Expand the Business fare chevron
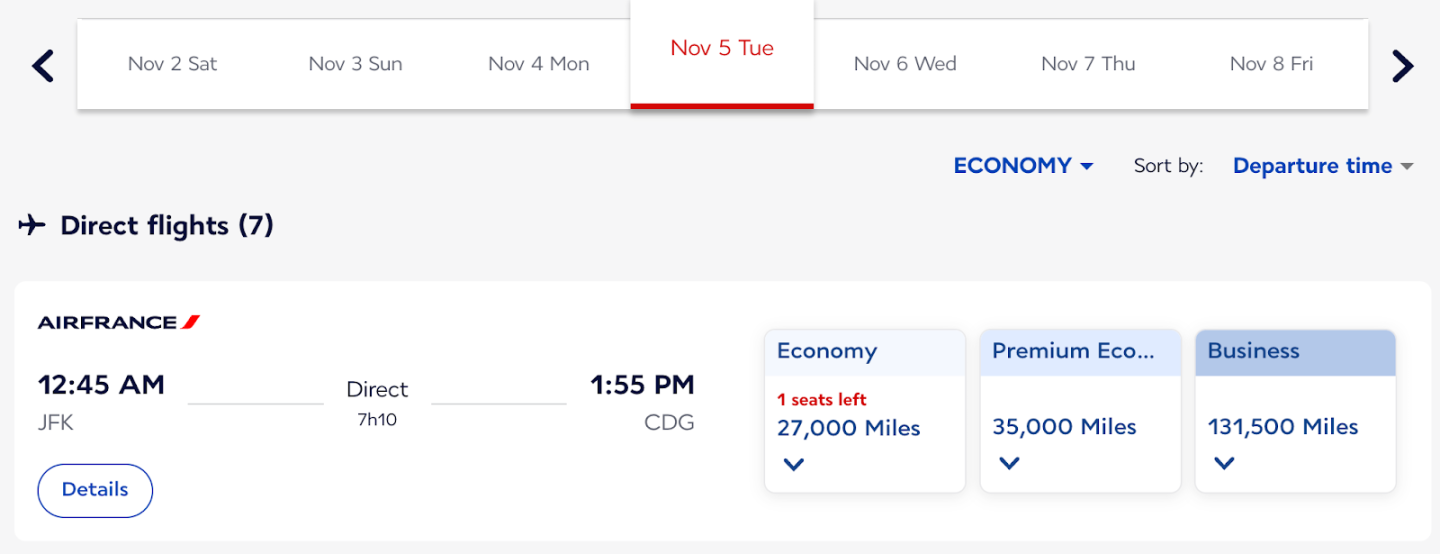1440x554 pixels. click(1224, 463)
